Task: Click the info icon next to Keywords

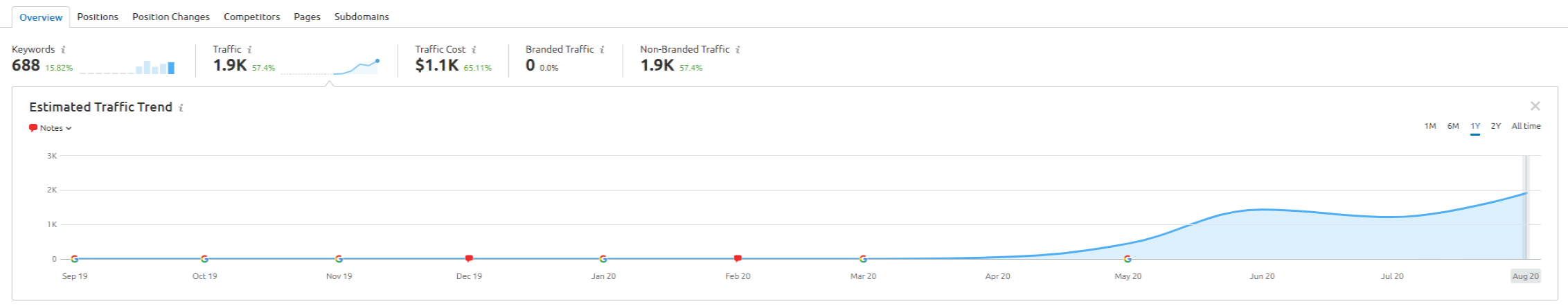Action: [x=63, y=50]
